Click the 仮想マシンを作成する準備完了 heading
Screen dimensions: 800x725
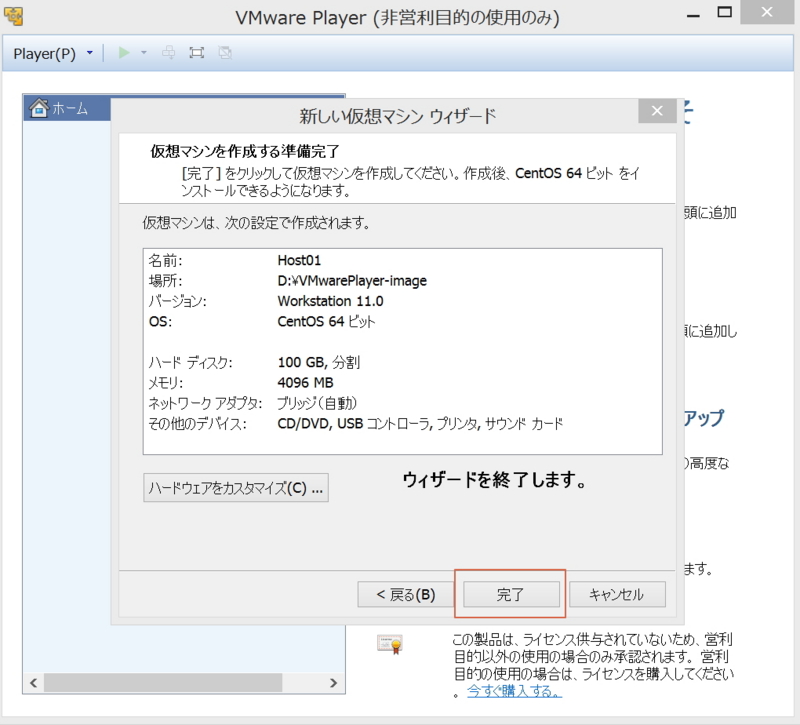(x=245, y=151)
